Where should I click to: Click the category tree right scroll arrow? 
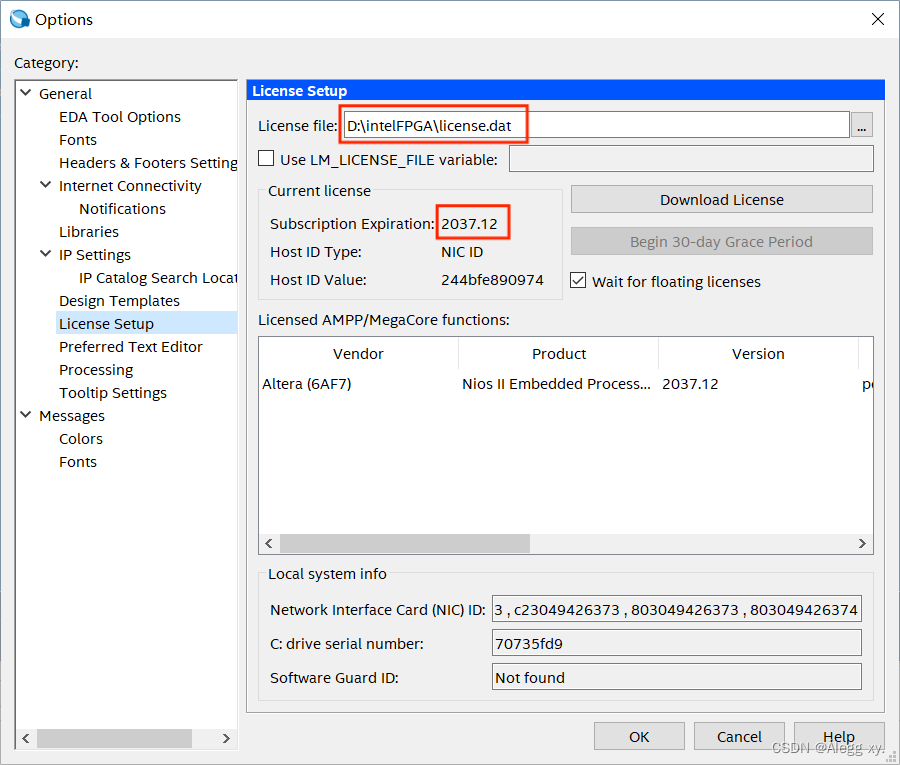(x=226, y=738)
